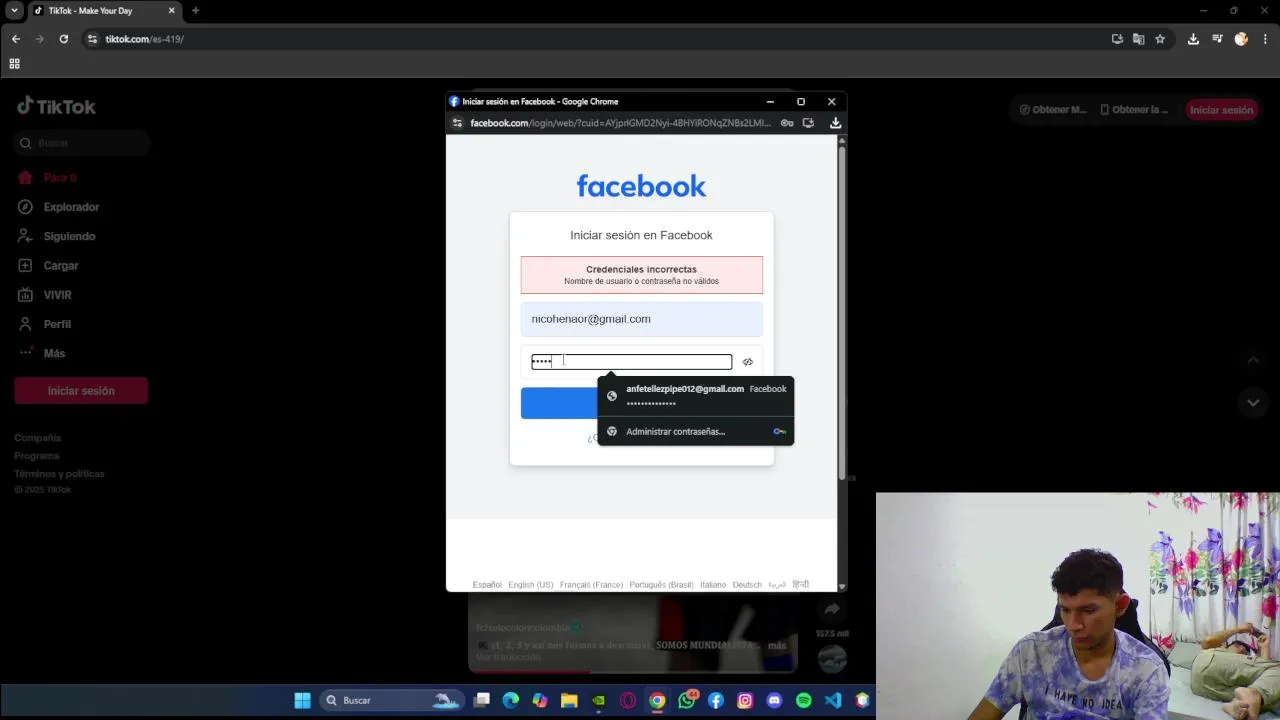Click browser back arrow
1280x720 pixels.
pos(15,39)
